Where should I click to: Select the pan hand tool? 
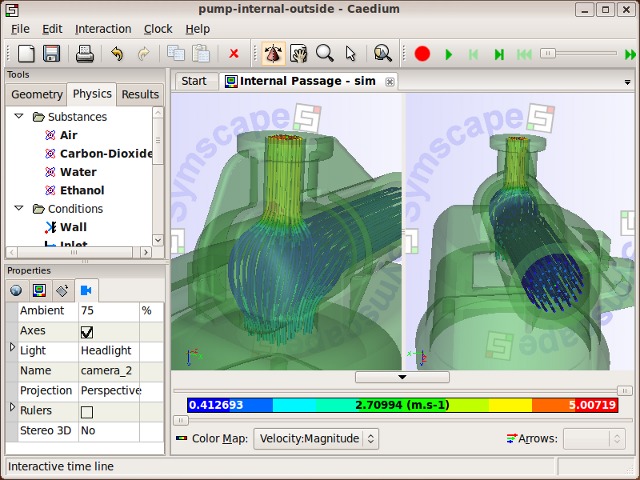click(297, 54)
